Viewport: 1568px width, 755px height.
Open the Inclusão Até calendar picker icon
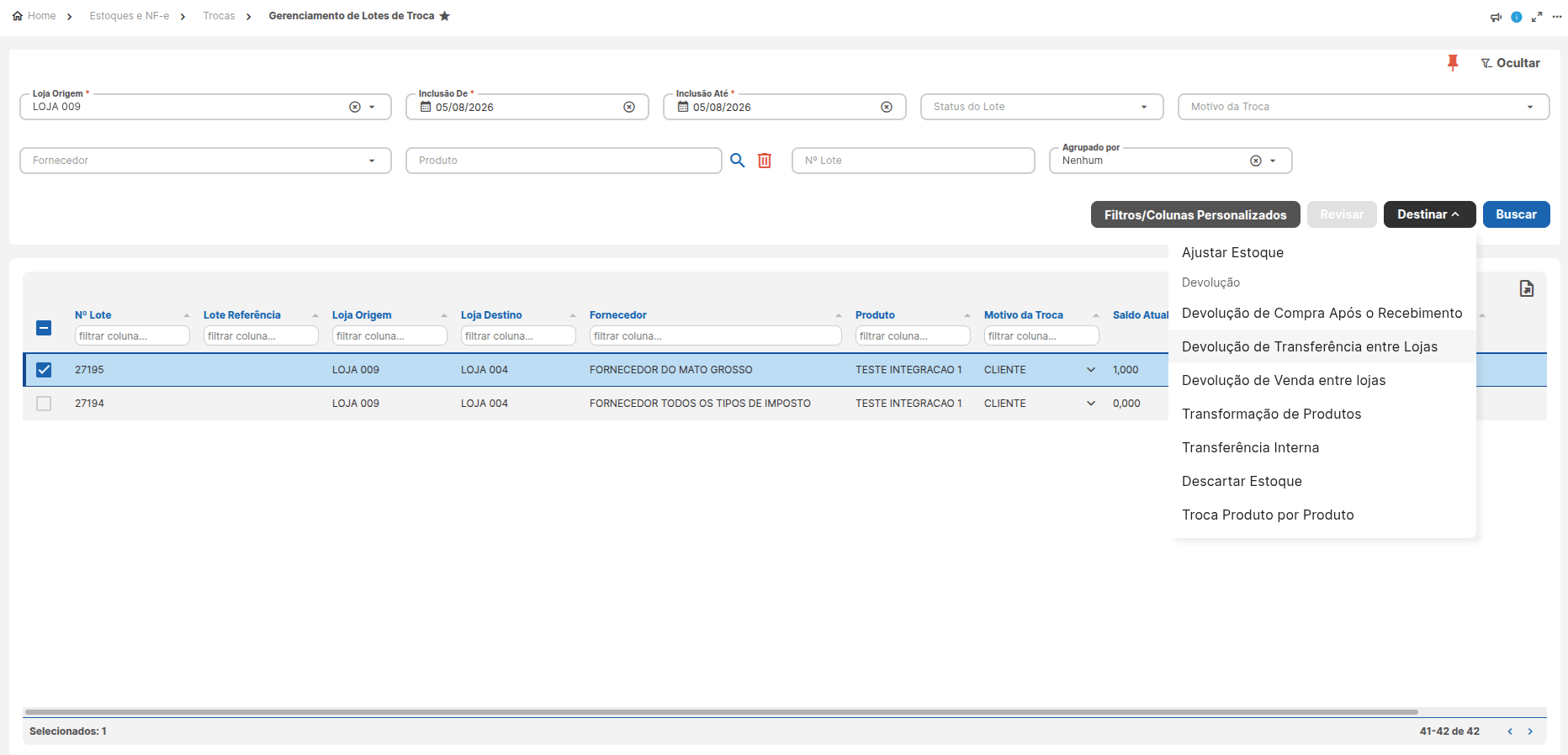tap(683, 107)
